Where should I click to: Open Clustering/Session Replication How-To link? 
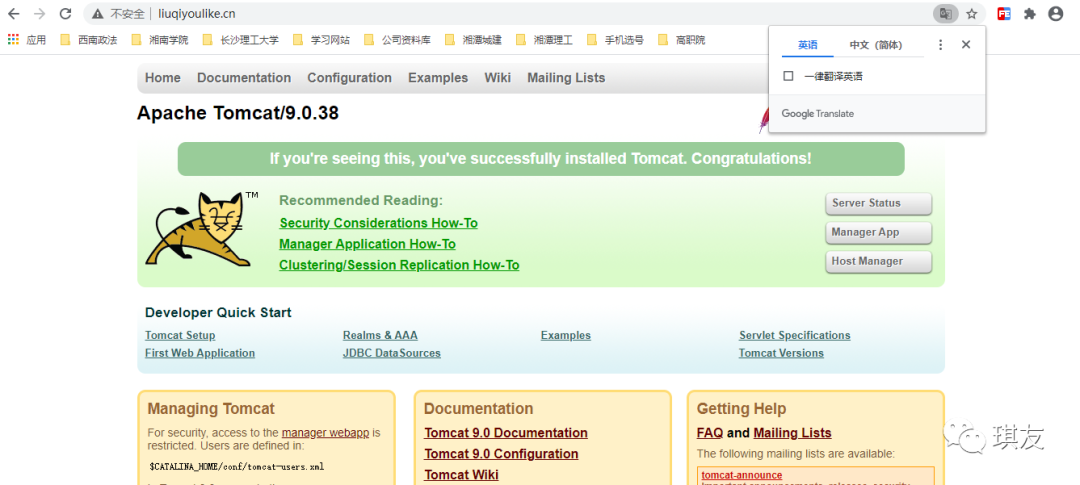[399, 265]
